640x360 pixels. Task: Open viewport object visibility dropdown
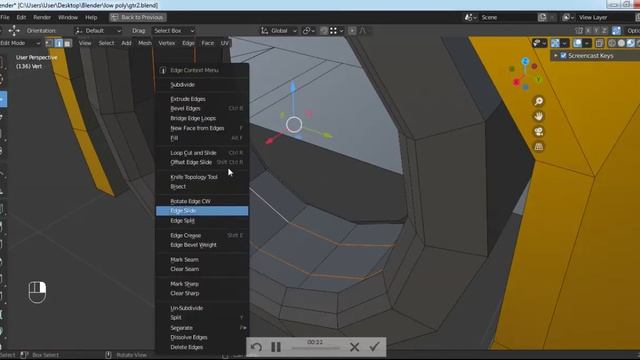540,43
